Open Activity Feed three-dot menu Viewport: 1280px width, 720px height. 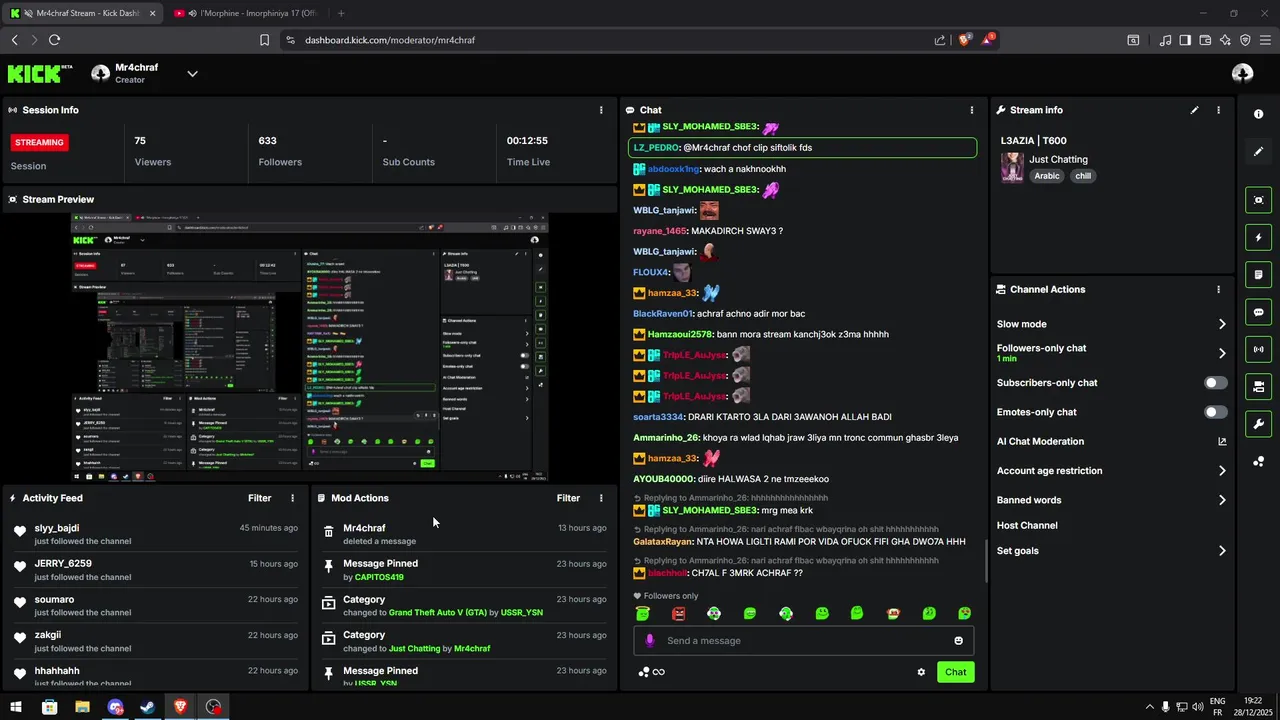292,498
